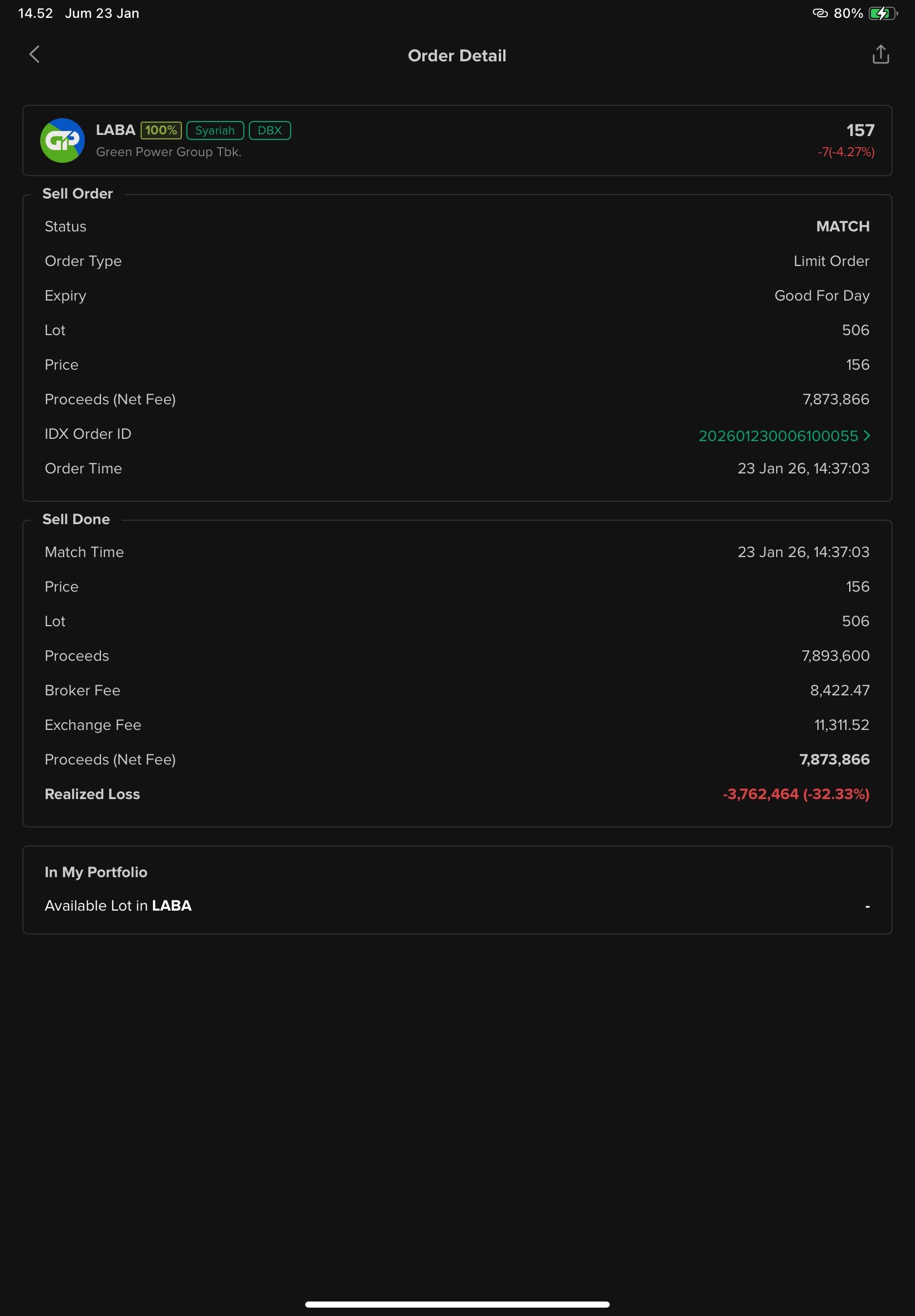
Task: Tap the back arrow icon
Action: click(35, 55)
